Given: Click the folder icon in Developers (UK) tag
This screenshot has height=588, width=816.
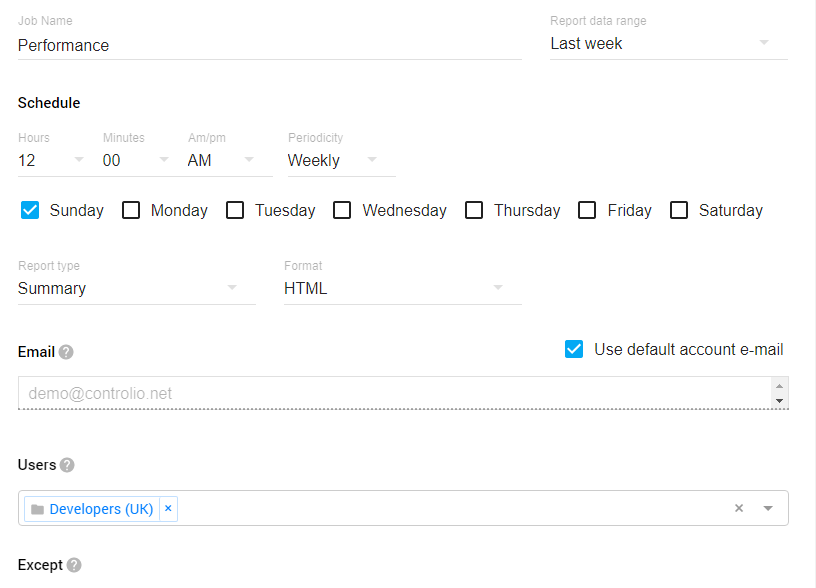Looking at the screenshot, I should pyautogui.click(x=36, y=509).
